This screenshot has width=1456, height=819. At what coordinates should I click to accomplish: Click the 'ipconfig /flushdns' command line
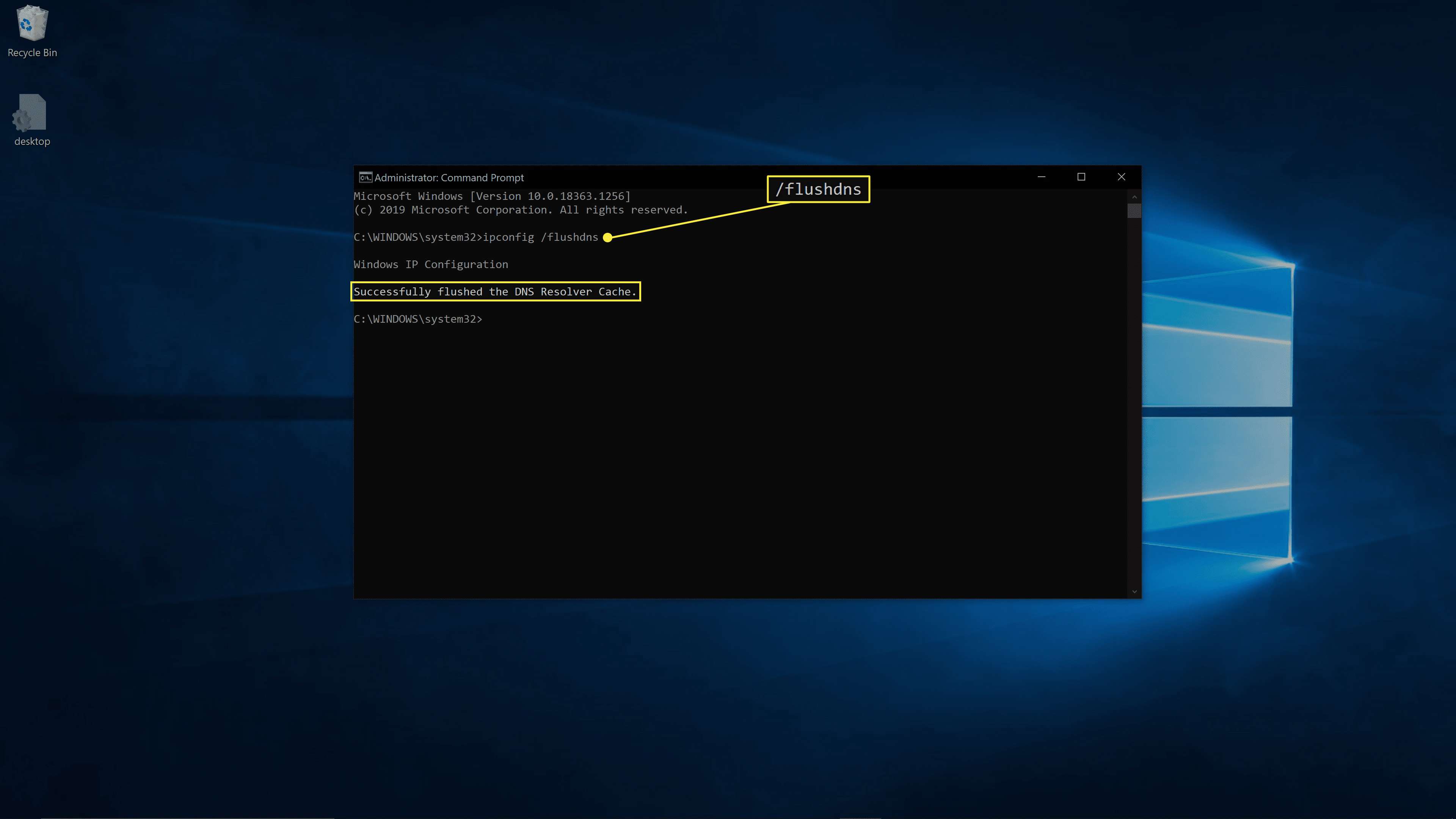point(475,237)
